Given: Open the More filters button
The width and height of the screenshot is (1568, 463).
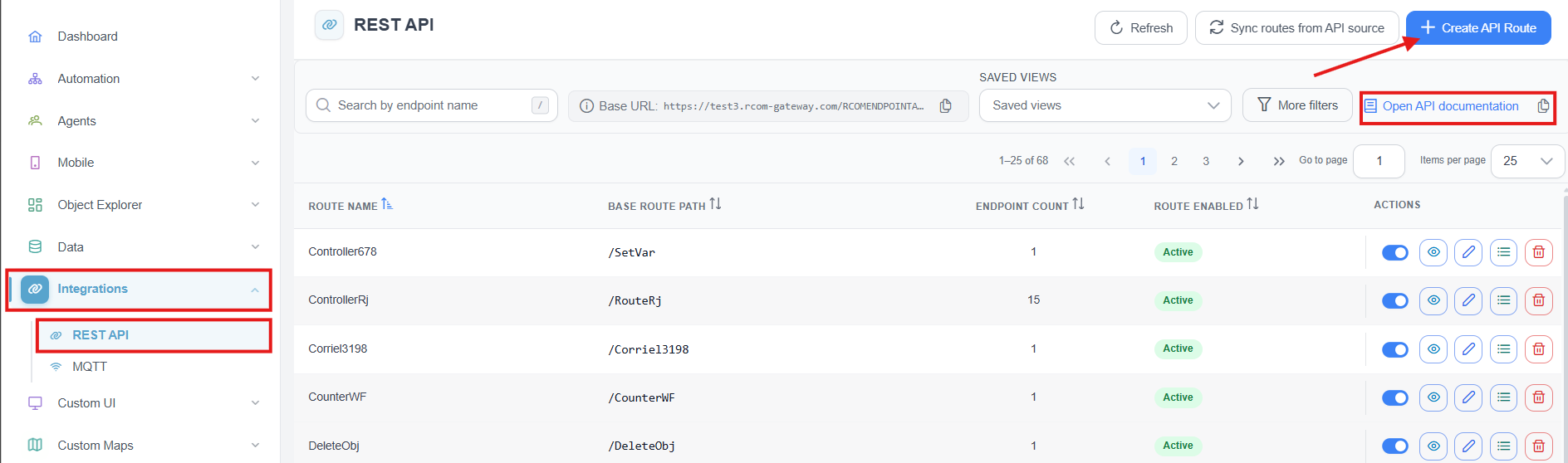Looking at the screenshot, I should pos(1297,105).
